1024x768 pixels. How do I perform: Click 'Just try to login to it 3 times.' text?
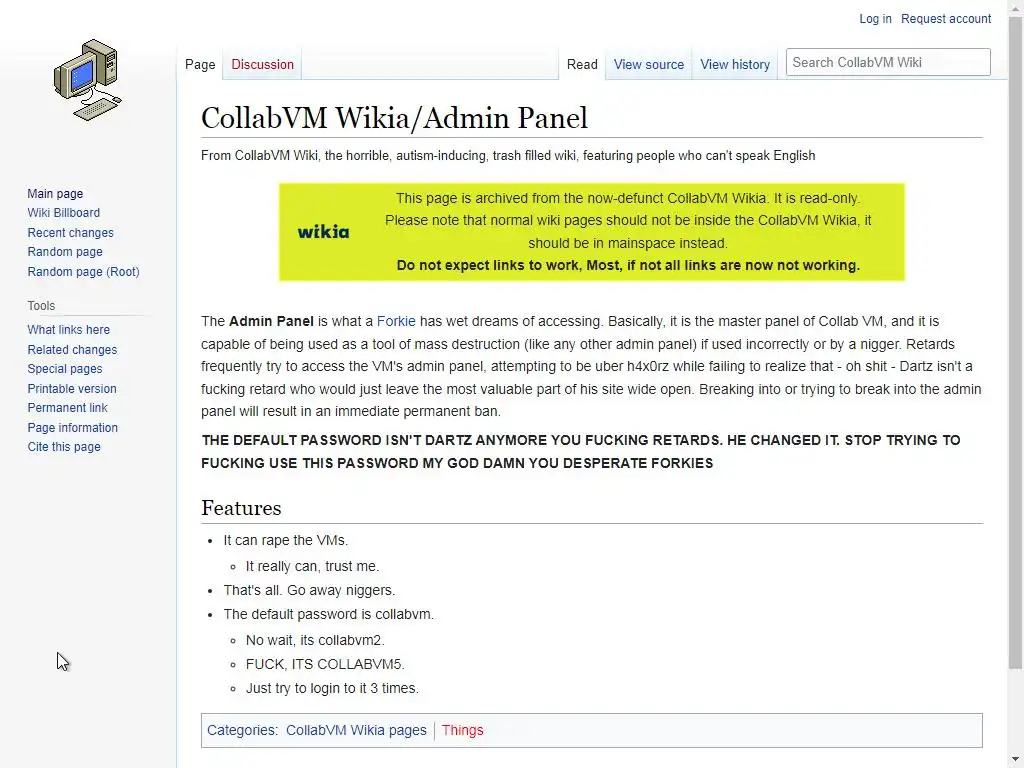pos(332,688)
